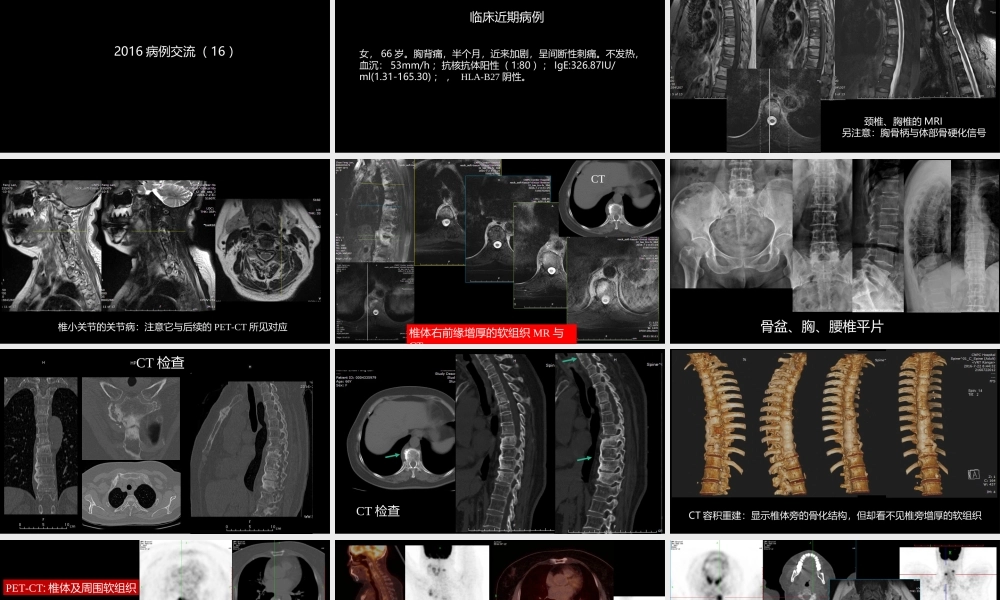This screenshot has width=1000, height=600.
Task: Select the '临床近期病例' clinical history slide
Action: click(500, 76)
